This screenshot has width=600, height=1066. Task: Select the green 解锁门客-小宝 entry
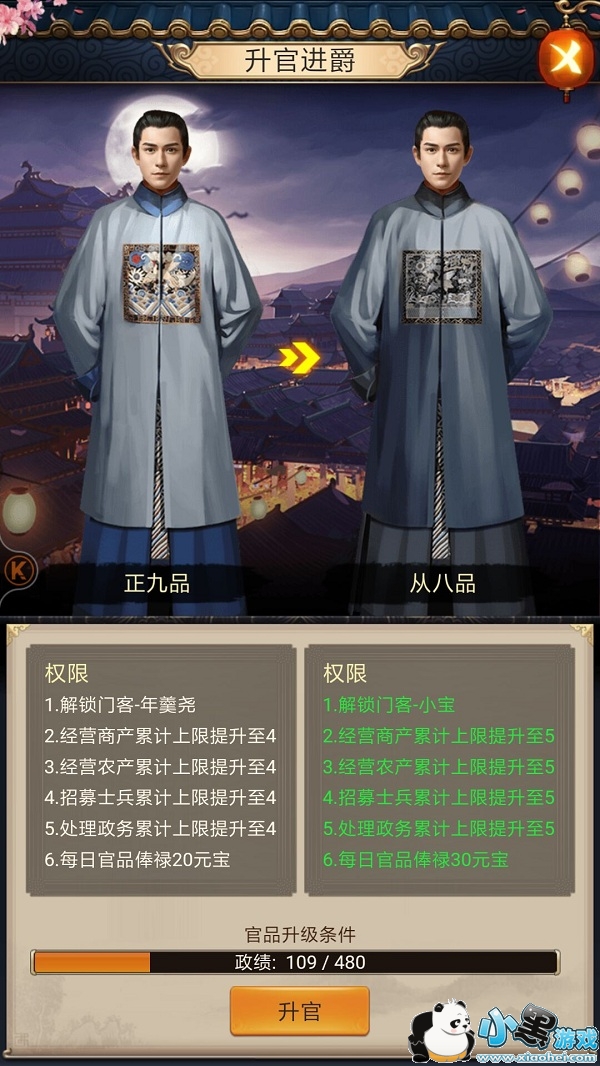tap(389, 705)
